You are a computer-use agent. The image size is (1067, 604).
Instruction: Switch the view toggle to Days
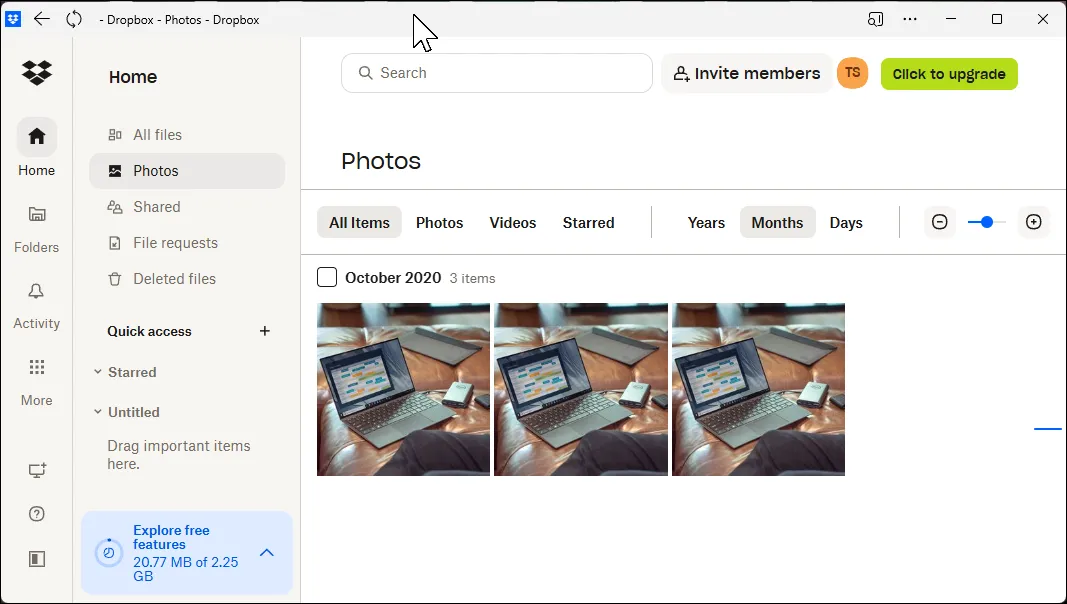point(846,222)
